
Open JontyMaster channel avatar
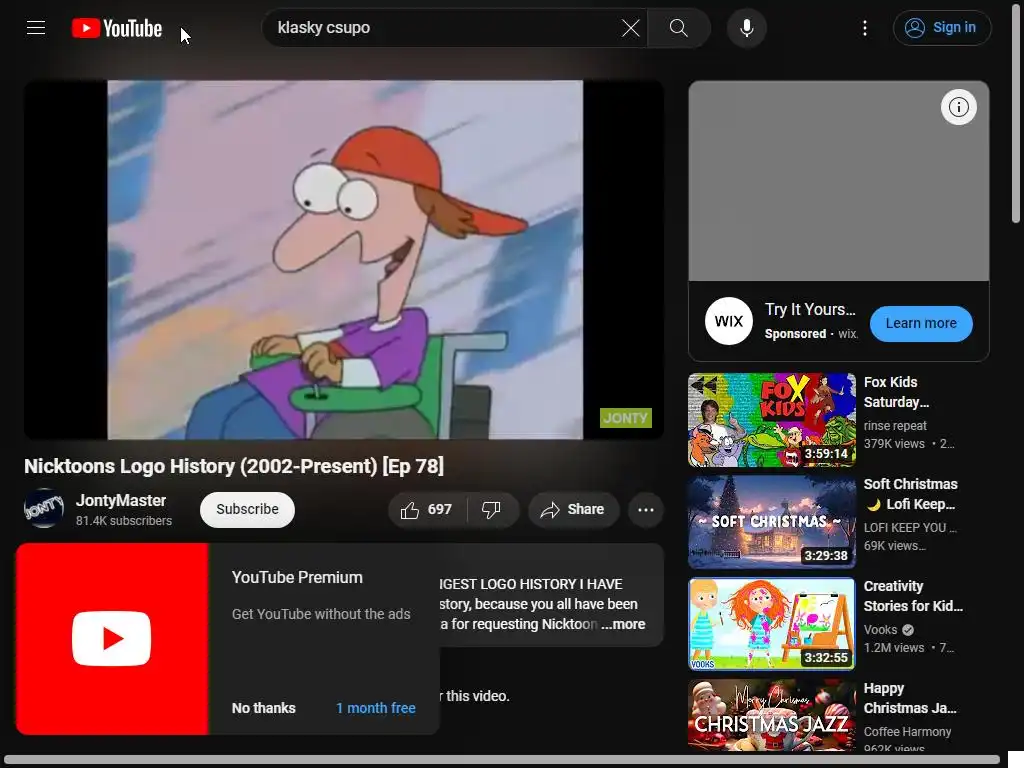[44, 509]
